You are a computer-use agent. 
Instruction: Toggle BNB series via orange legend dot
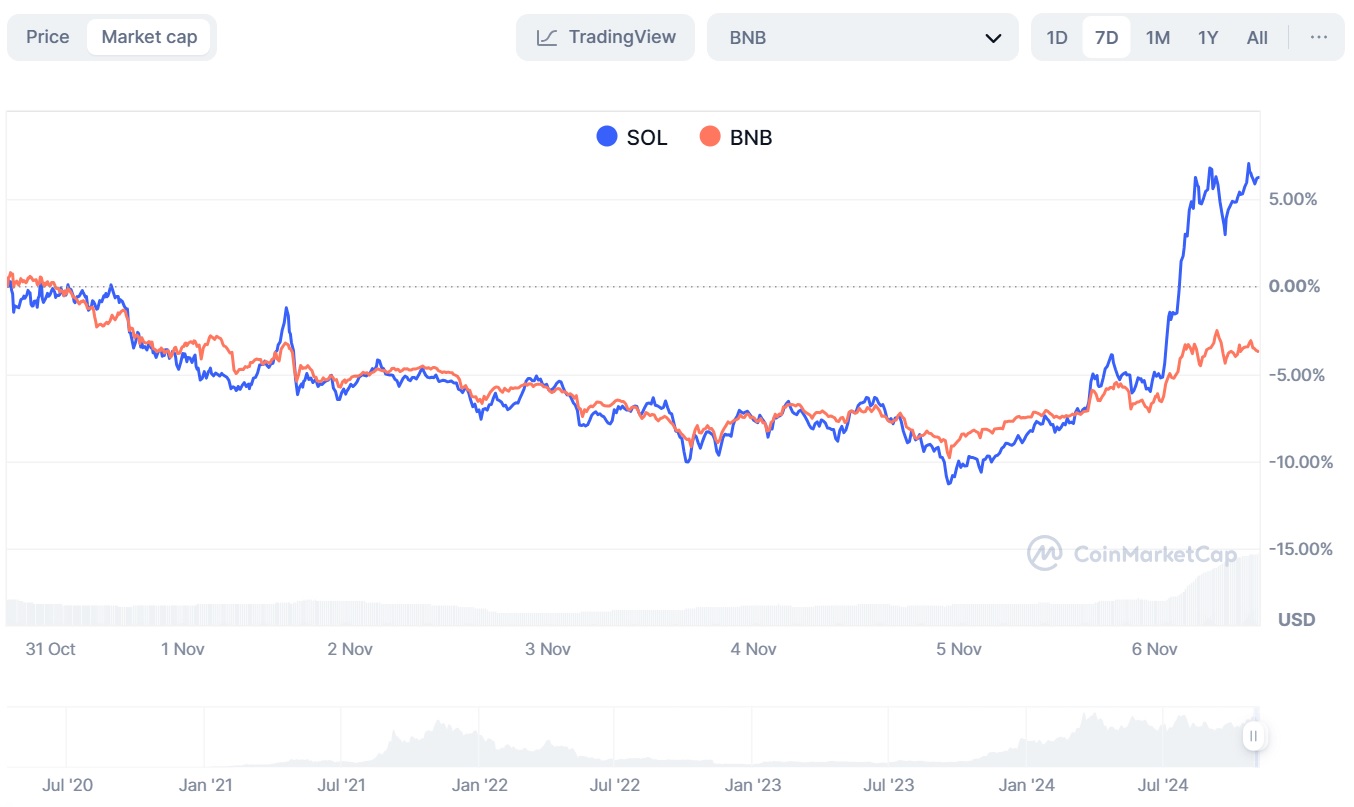[710, 137]
